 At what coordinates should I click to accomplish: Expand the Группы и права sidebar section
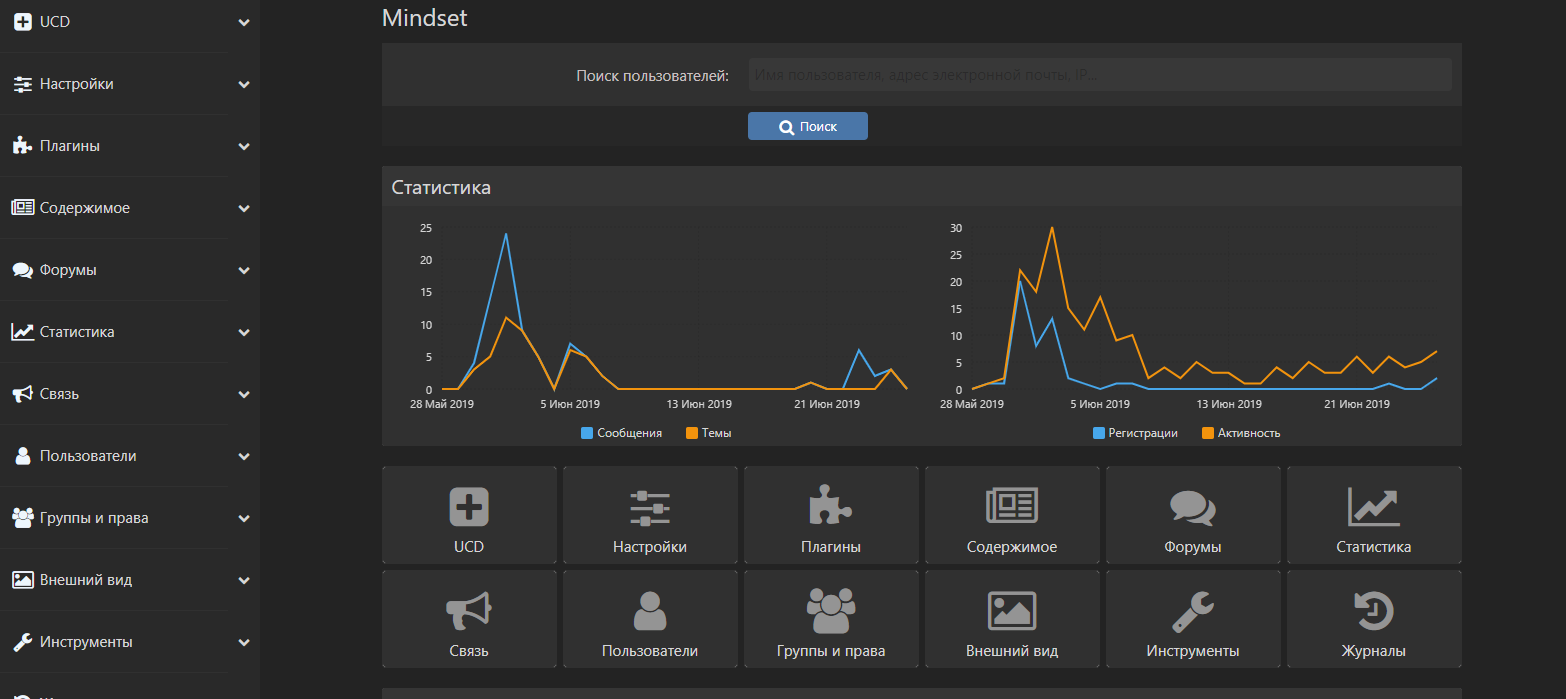coord(243,518)
